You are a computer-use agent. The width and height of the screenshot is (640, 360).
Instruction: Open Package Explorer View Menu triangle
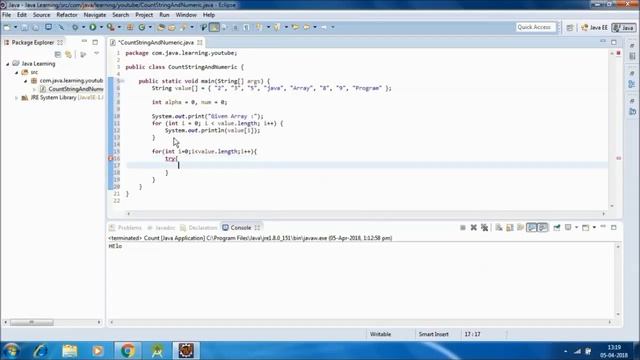tap(96, 53)
